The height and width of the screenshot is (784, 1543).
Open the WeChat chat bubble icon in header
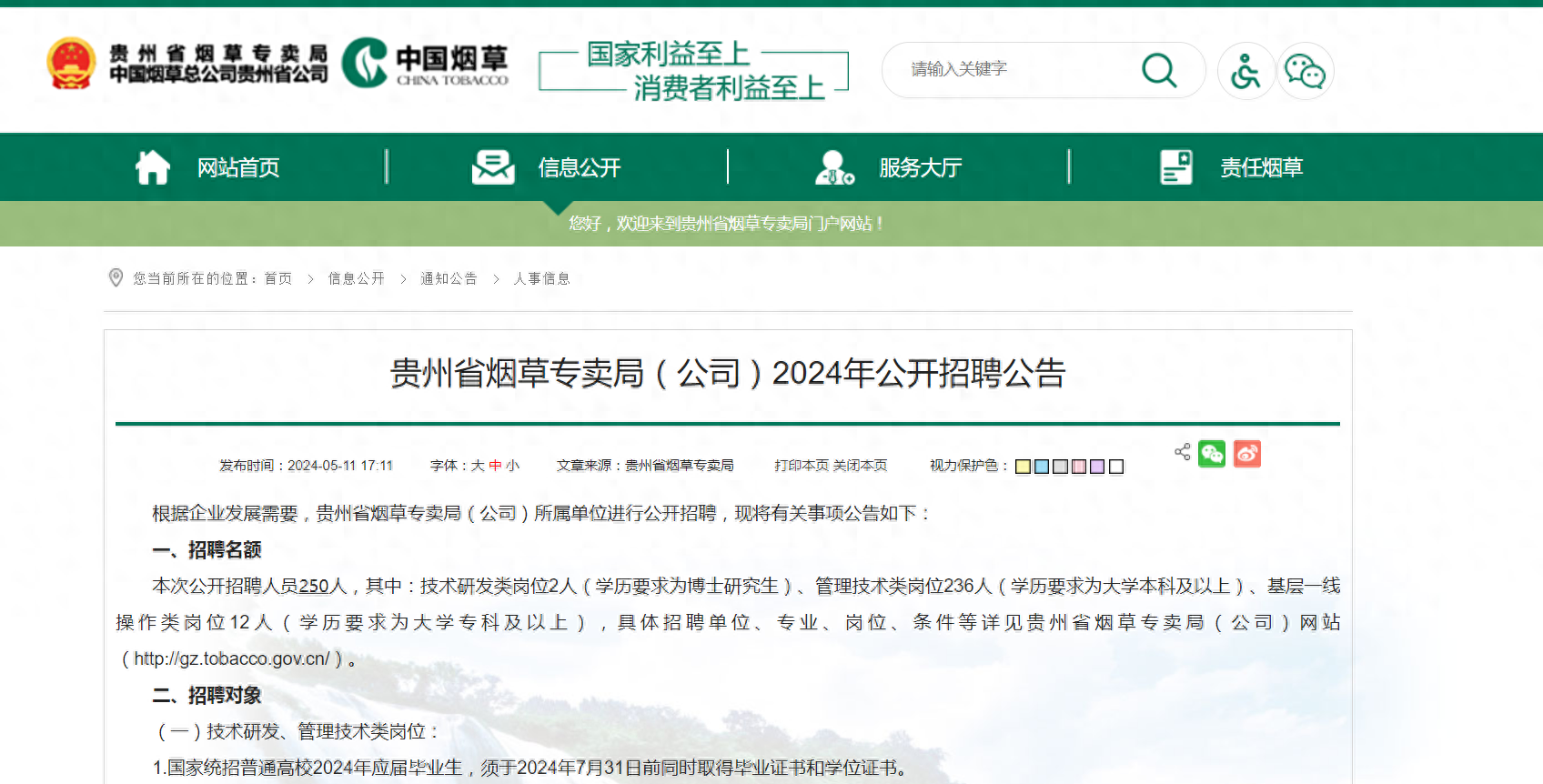pyautogui.click(x=1305, y=71)
